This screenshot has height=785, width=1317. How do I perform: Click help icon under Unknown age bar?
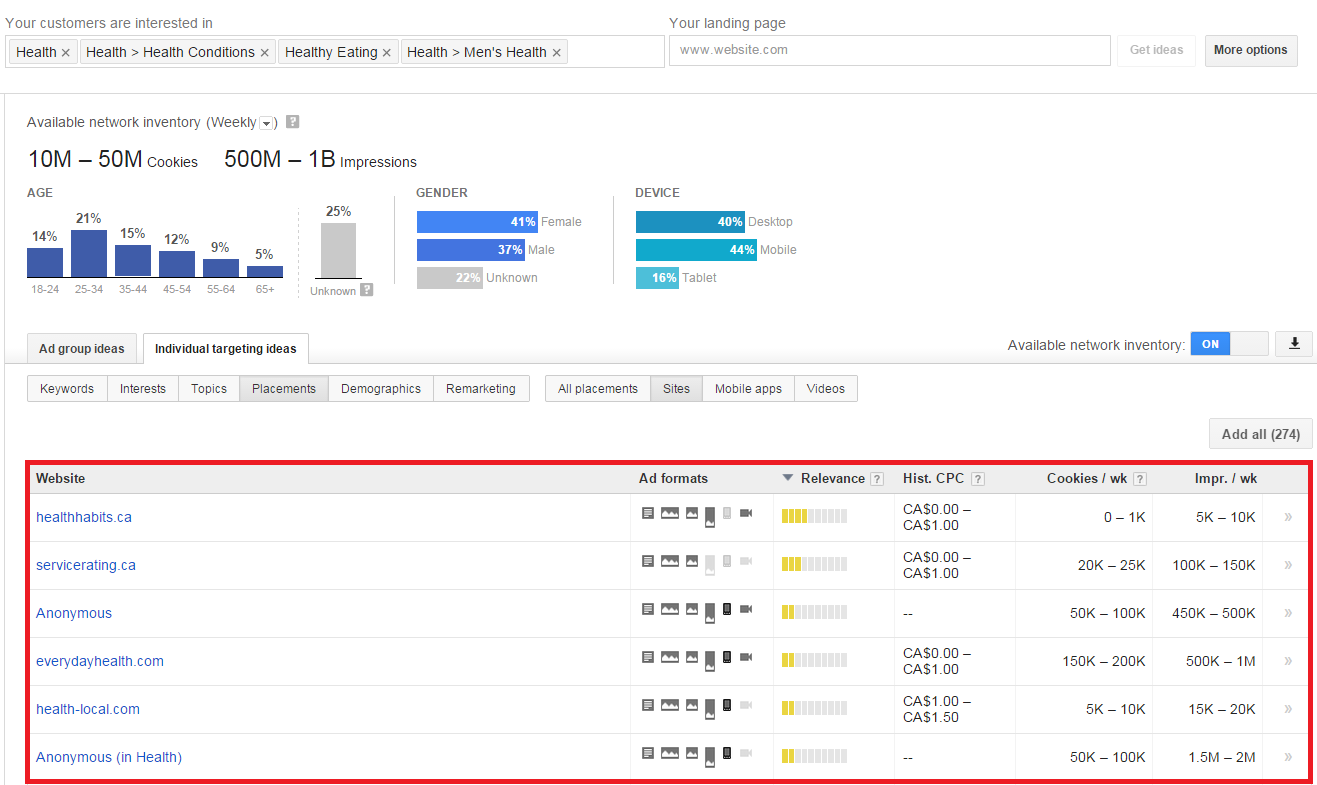point(367,290)
